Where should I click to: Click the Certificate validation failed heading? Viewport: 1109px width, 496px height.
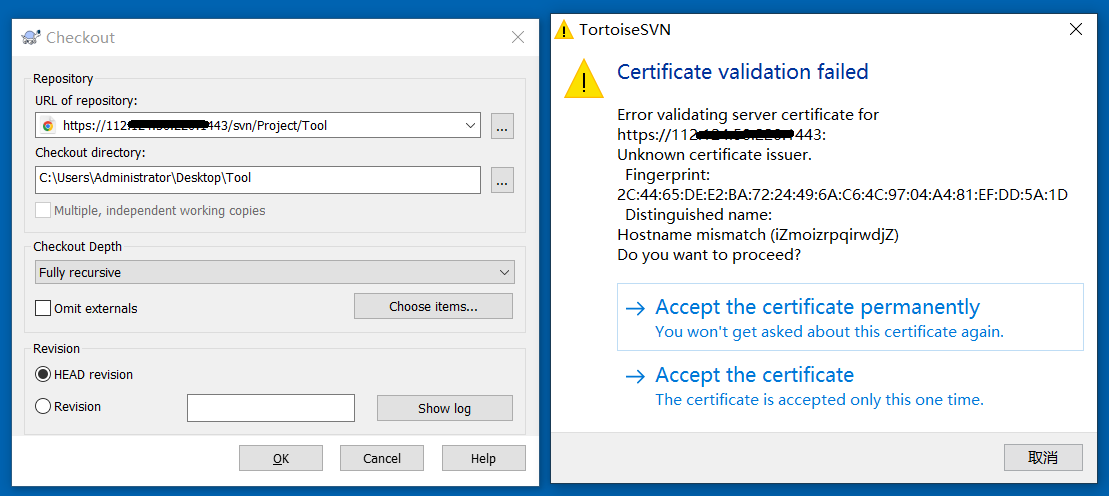click(x=743, y=71)
